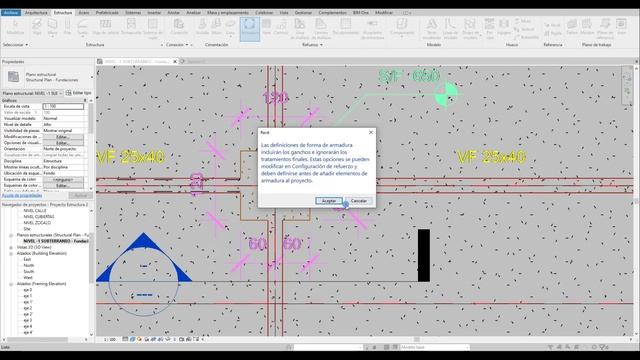The image size is (640, 360).
Task: Switch to the Insertar ribbon tab
Action: tap(154, 13)
